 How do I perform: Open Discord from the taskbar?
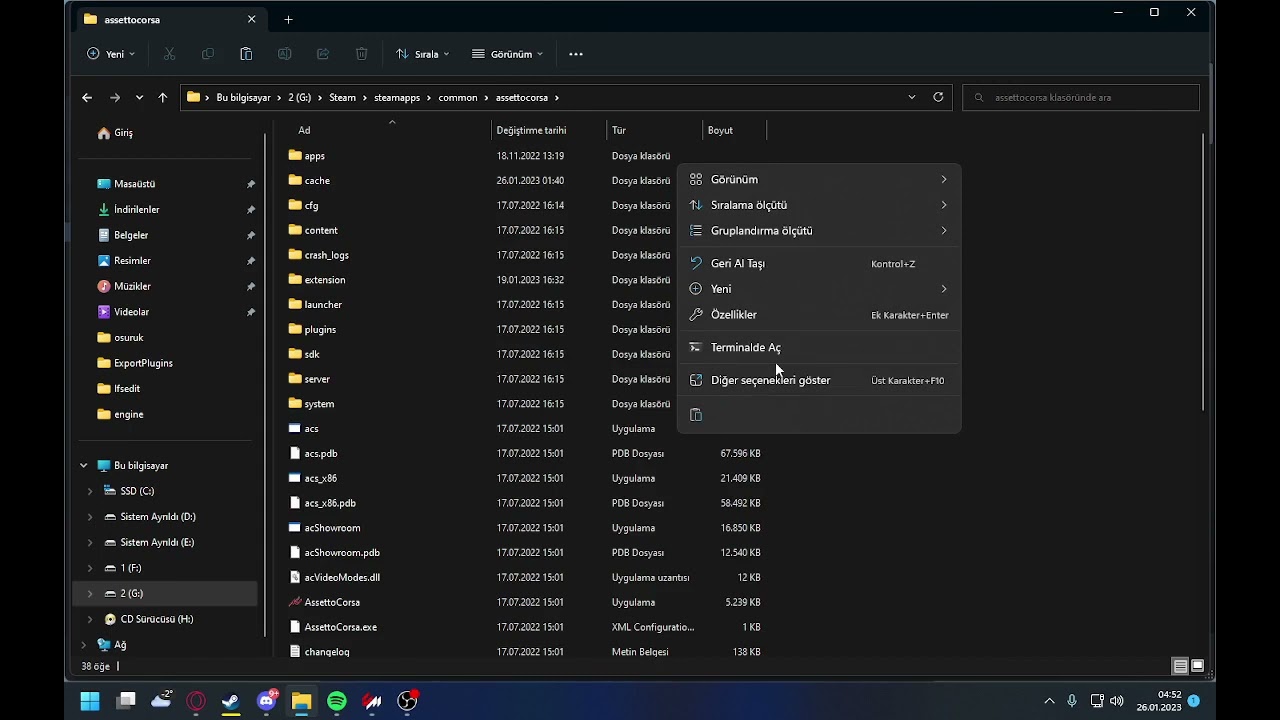pyautogui.click(x=267, y=701)
